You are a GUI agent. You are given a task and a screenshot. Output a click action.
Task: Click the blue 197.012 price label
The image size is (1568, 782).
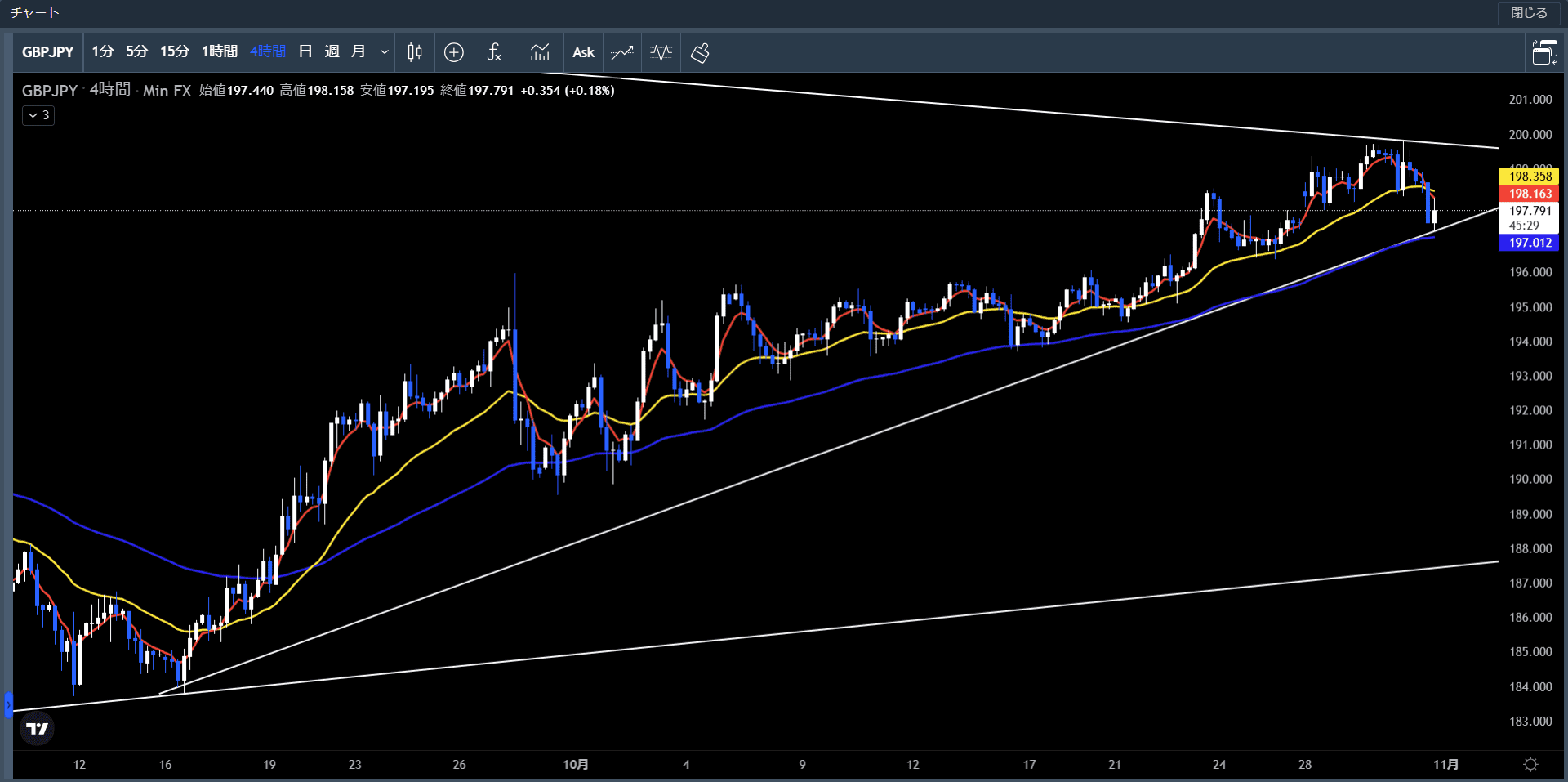point(1530,243)
